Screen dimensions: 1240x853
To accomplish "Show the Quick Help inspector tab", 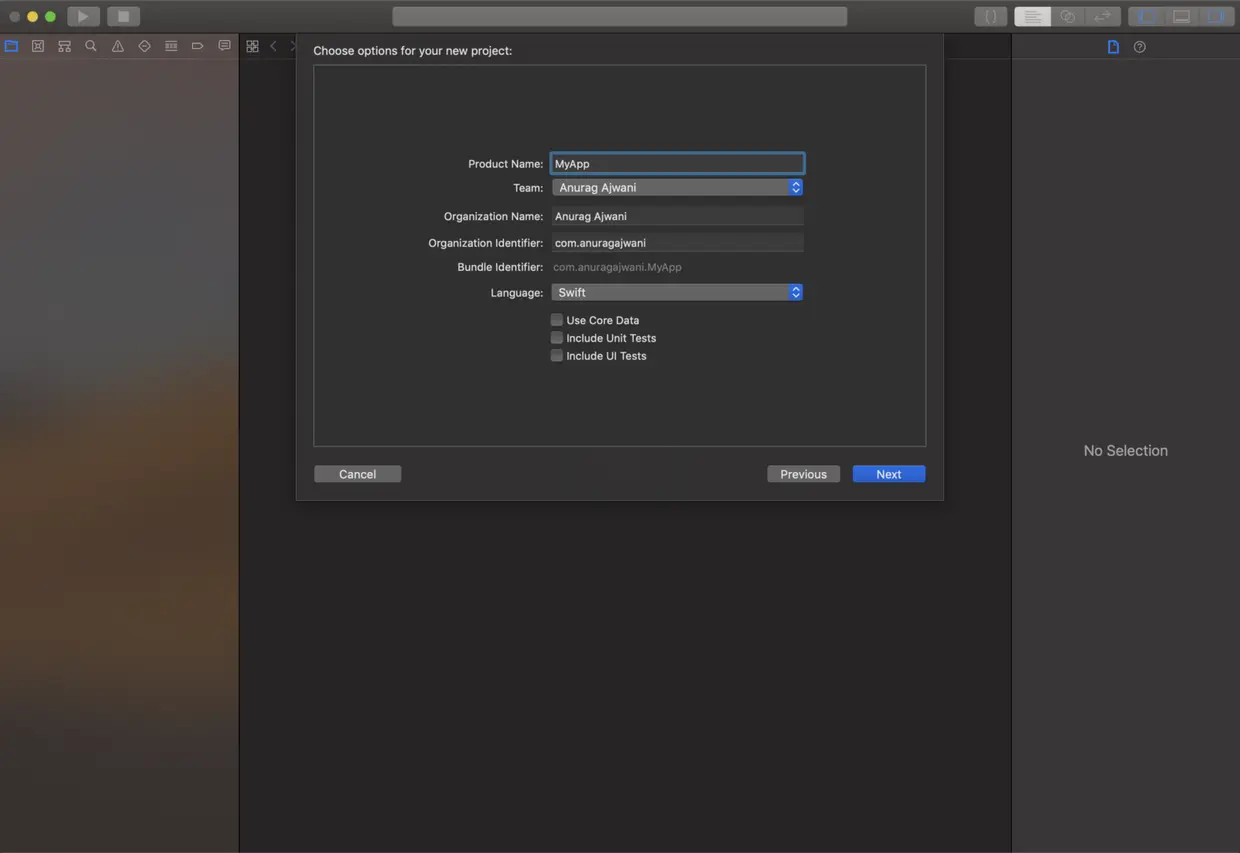I will click(1140, 47).
